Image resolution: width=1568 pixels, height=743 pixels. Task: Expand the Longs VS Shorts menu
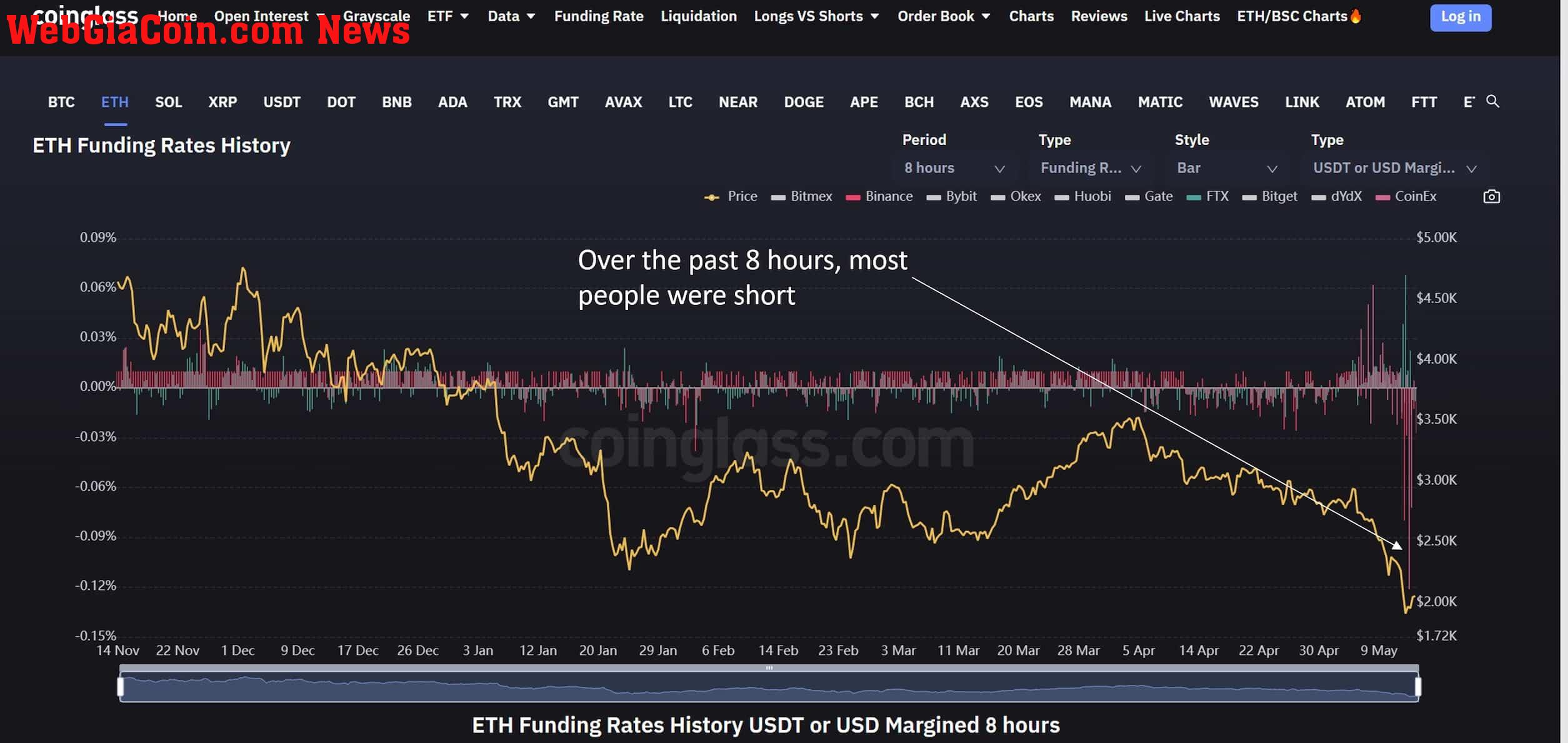(816, 16)
